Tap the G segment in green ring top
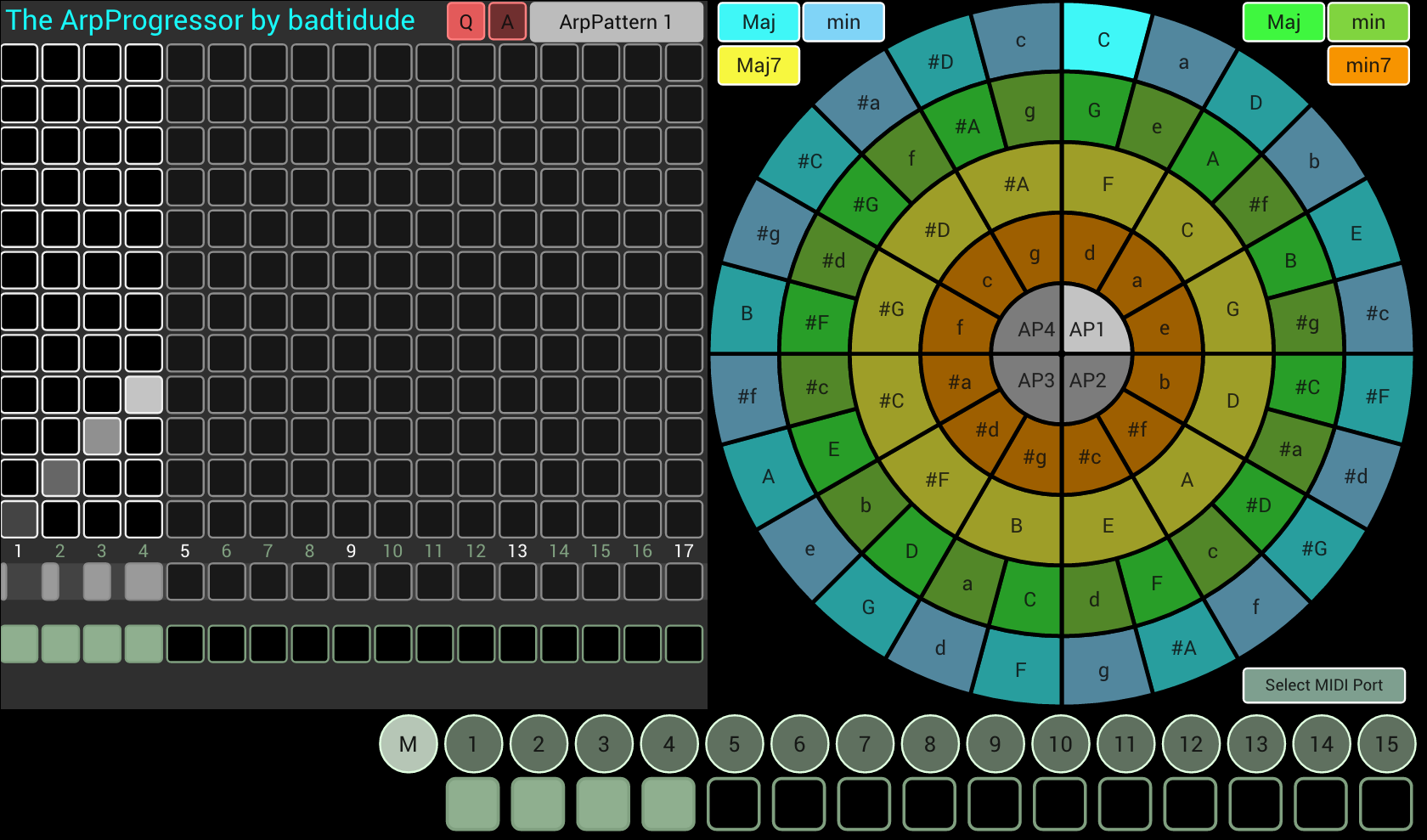 pyautogui.click(x=1094, y=110)
